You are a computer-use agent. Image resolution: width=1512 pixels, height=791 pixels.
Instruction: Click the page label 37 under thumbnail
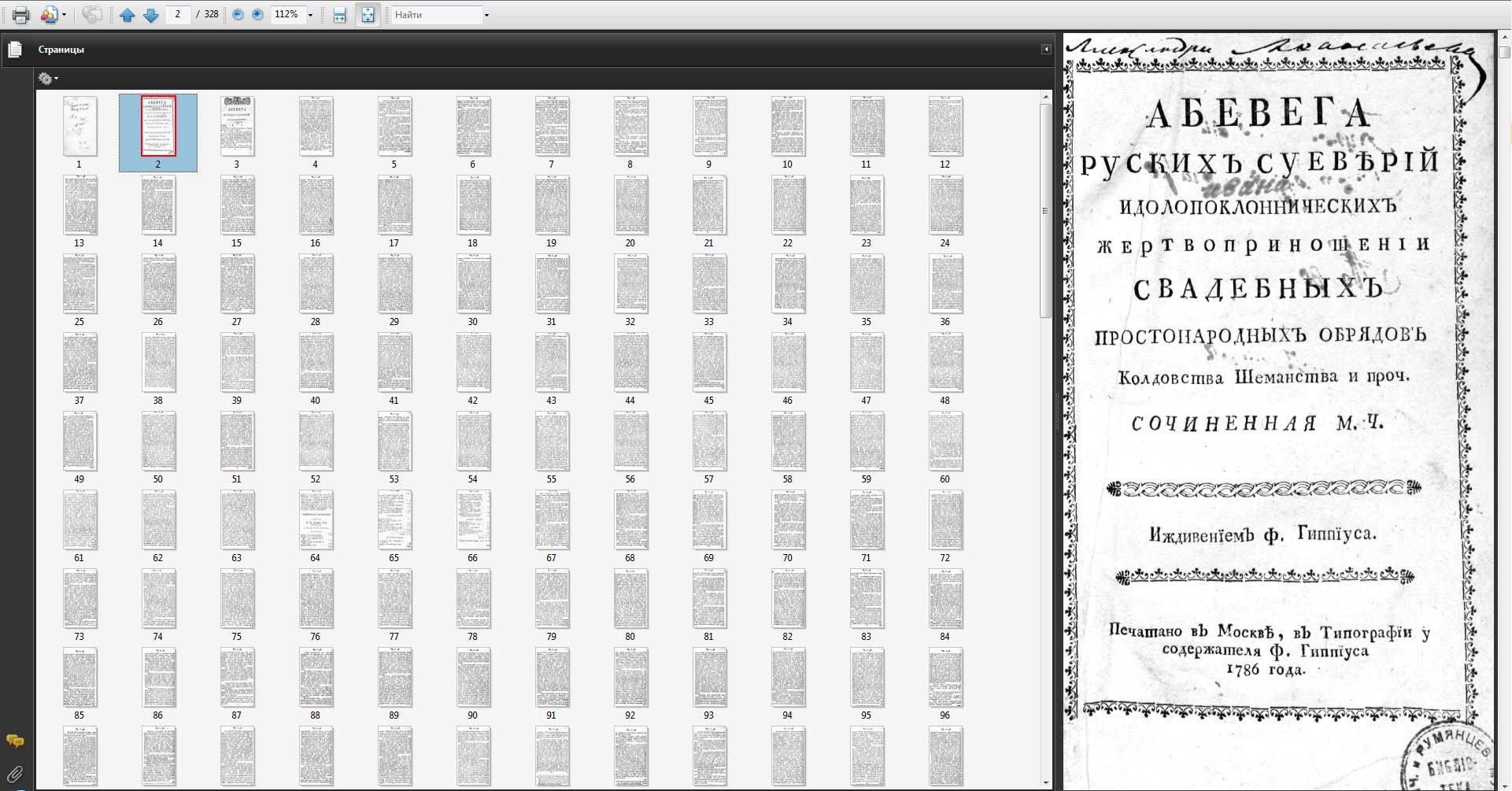(x=79, y=401)
